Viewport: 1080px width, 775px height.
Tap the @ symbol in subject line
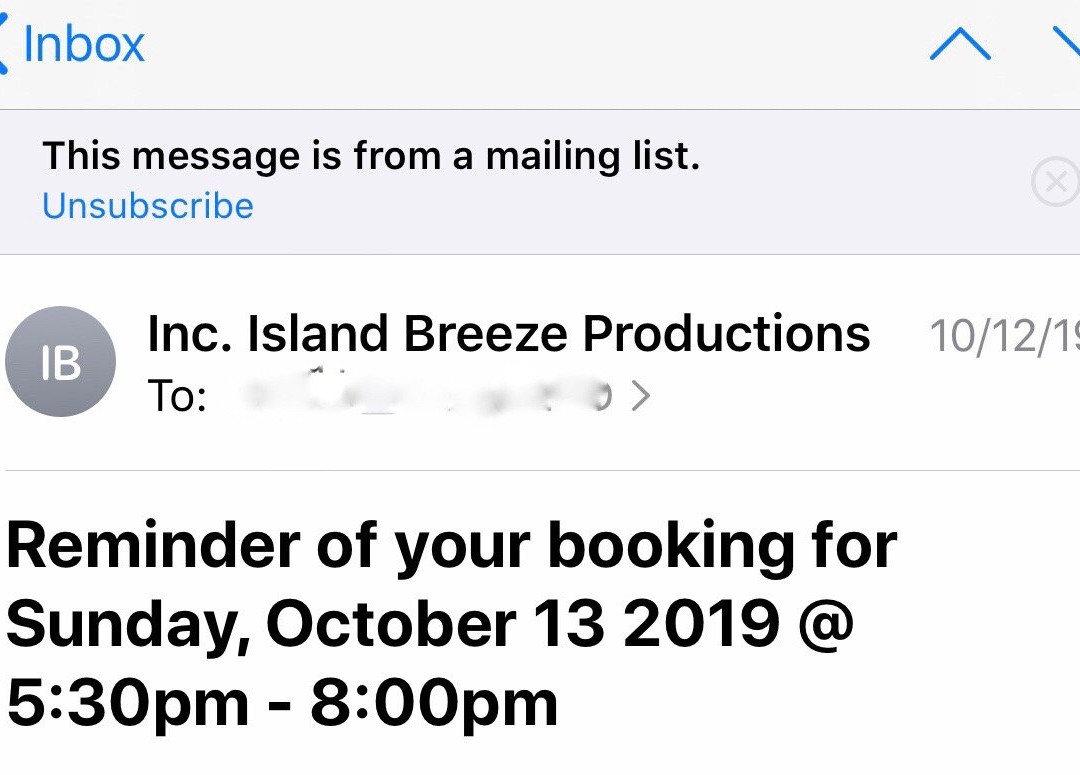point(826,625)
